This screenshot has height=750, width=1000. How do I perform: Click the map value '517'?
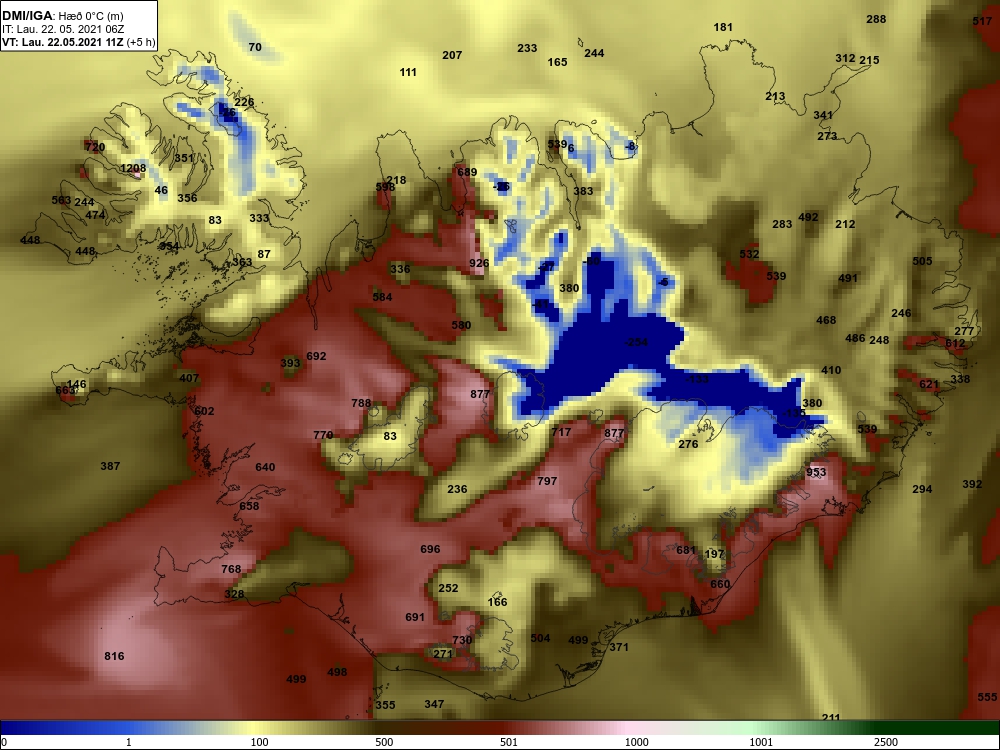click(982, 21)
